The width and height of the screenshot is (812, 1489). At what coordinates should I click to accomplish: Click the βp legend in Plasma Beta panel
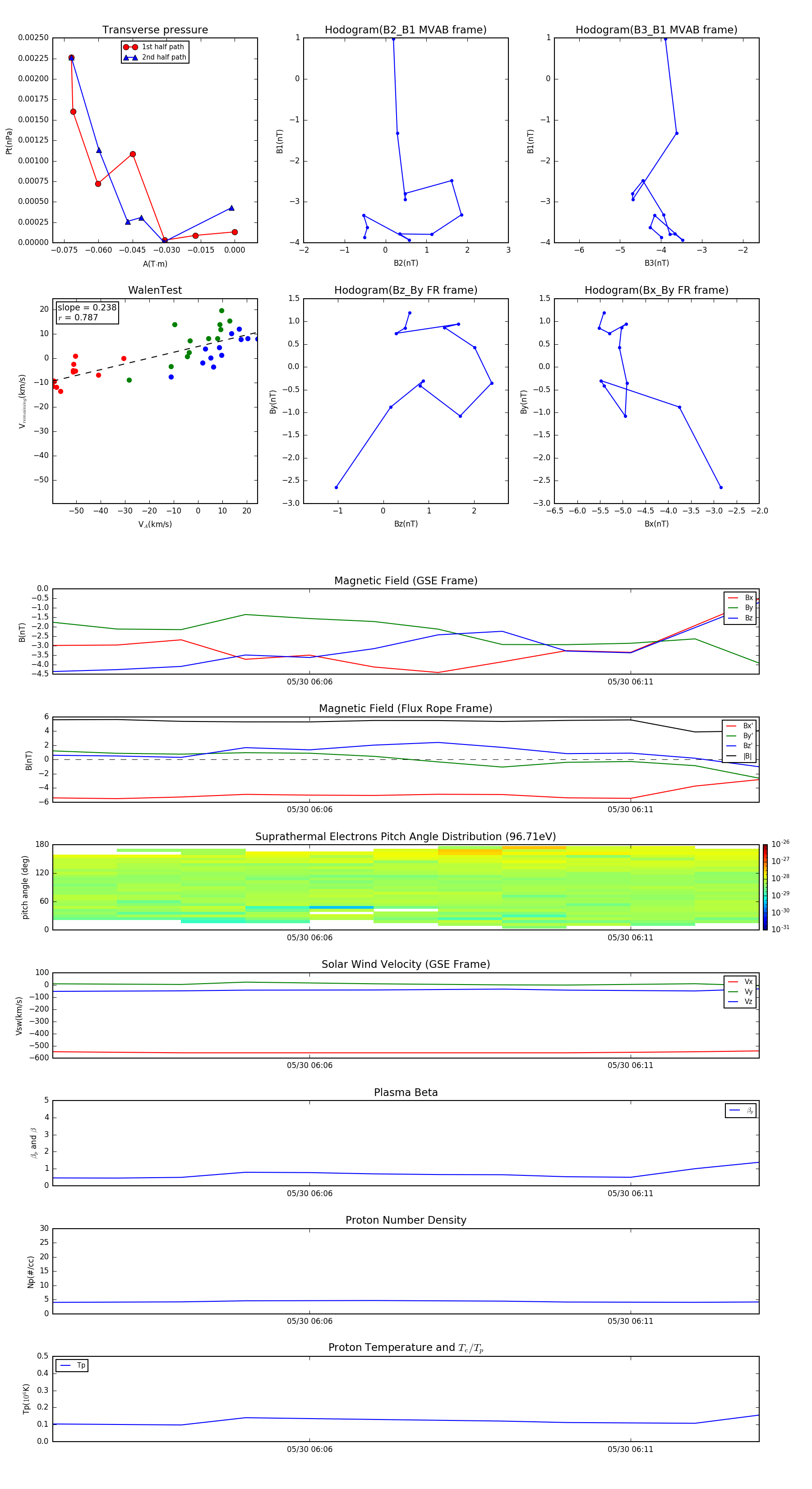point(741,1110)
